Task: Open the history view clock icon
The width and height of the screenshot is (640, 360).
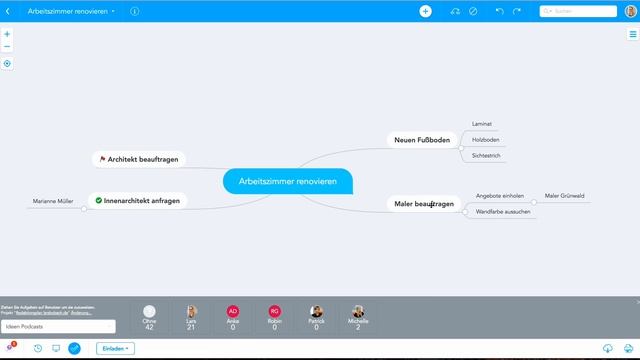Action: (38, 349)
